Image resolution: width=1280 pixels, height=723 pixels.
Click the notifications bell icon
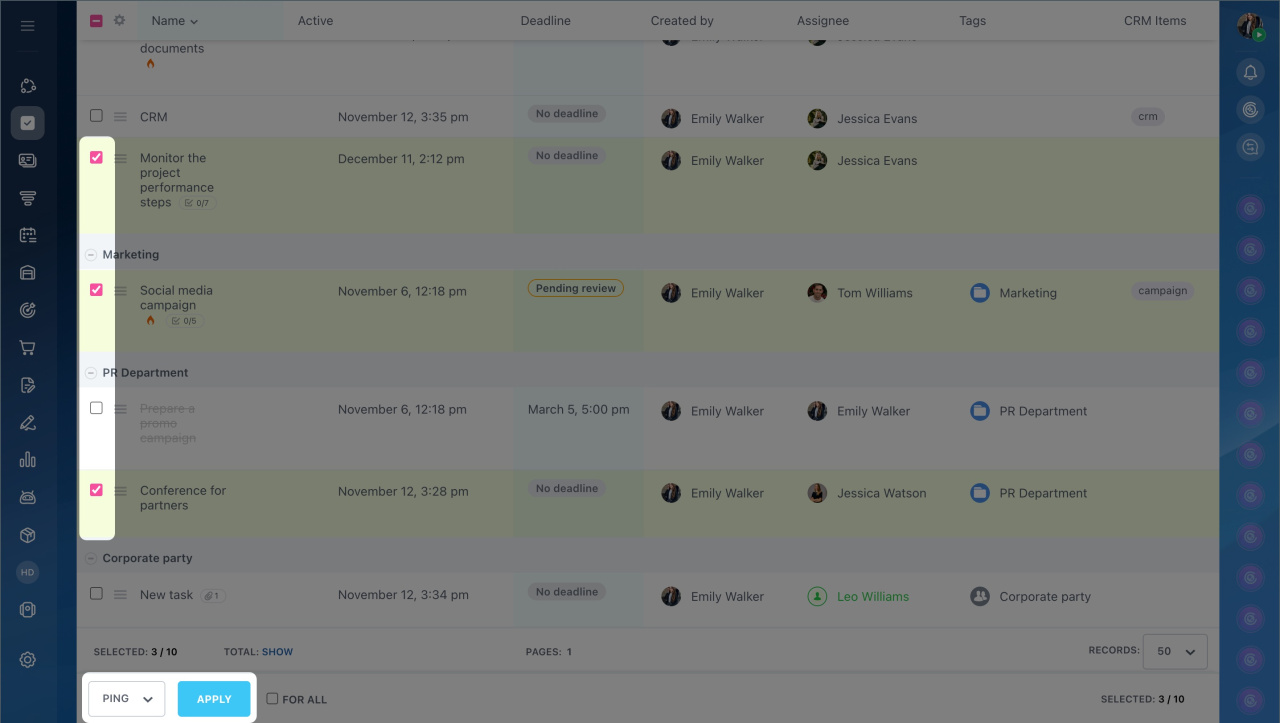(1250, 72)
